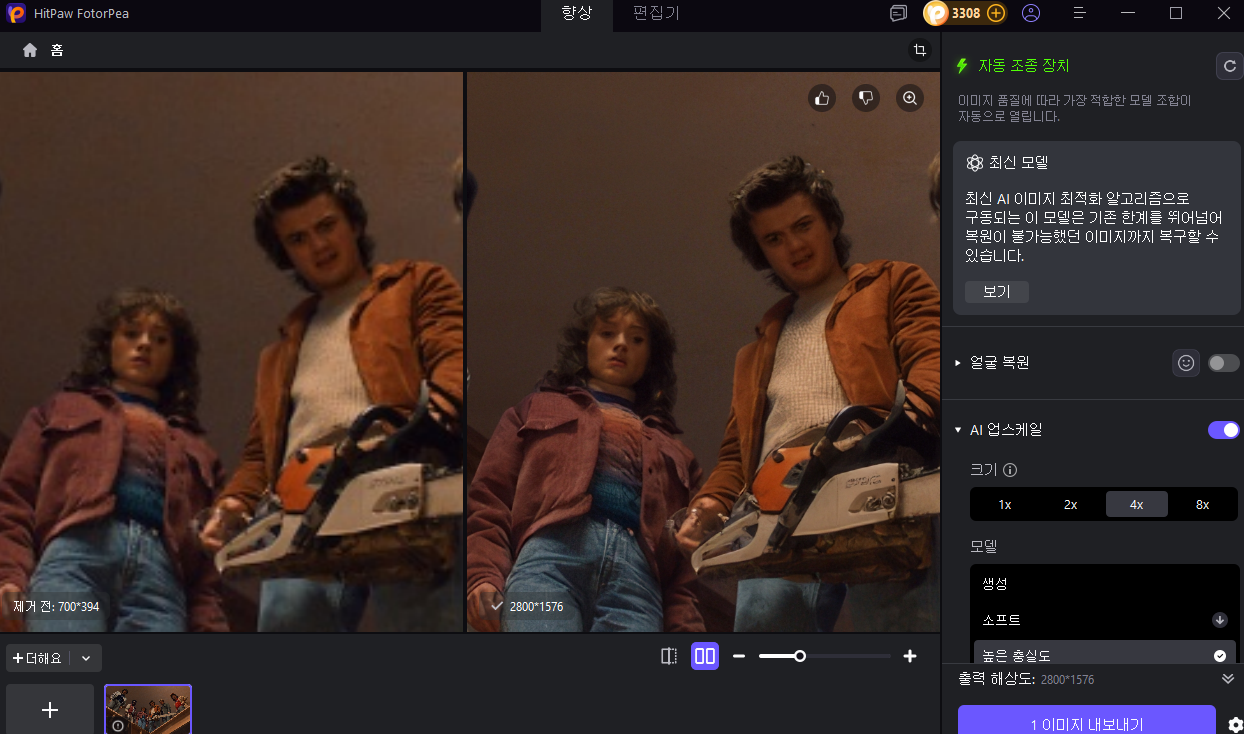
Task: Choose the Soft model option
Action: [x=1105, y=620]
